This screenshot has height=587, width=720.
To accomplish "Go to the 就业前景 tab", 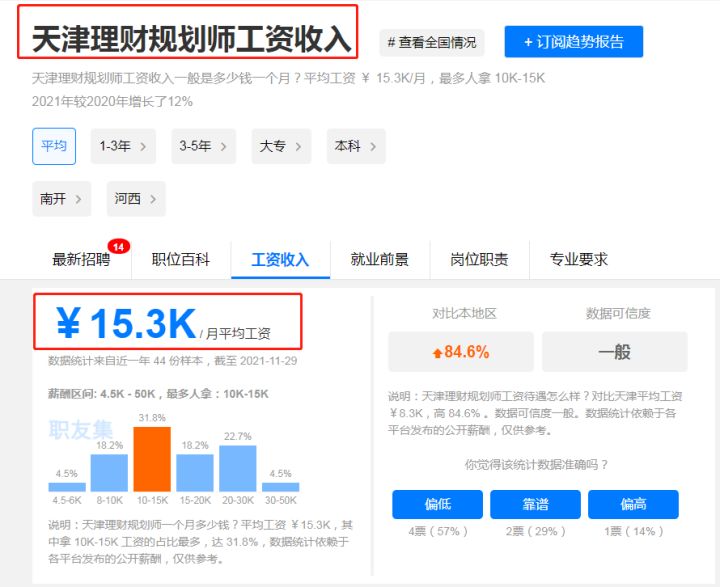I will pos(379,260).
